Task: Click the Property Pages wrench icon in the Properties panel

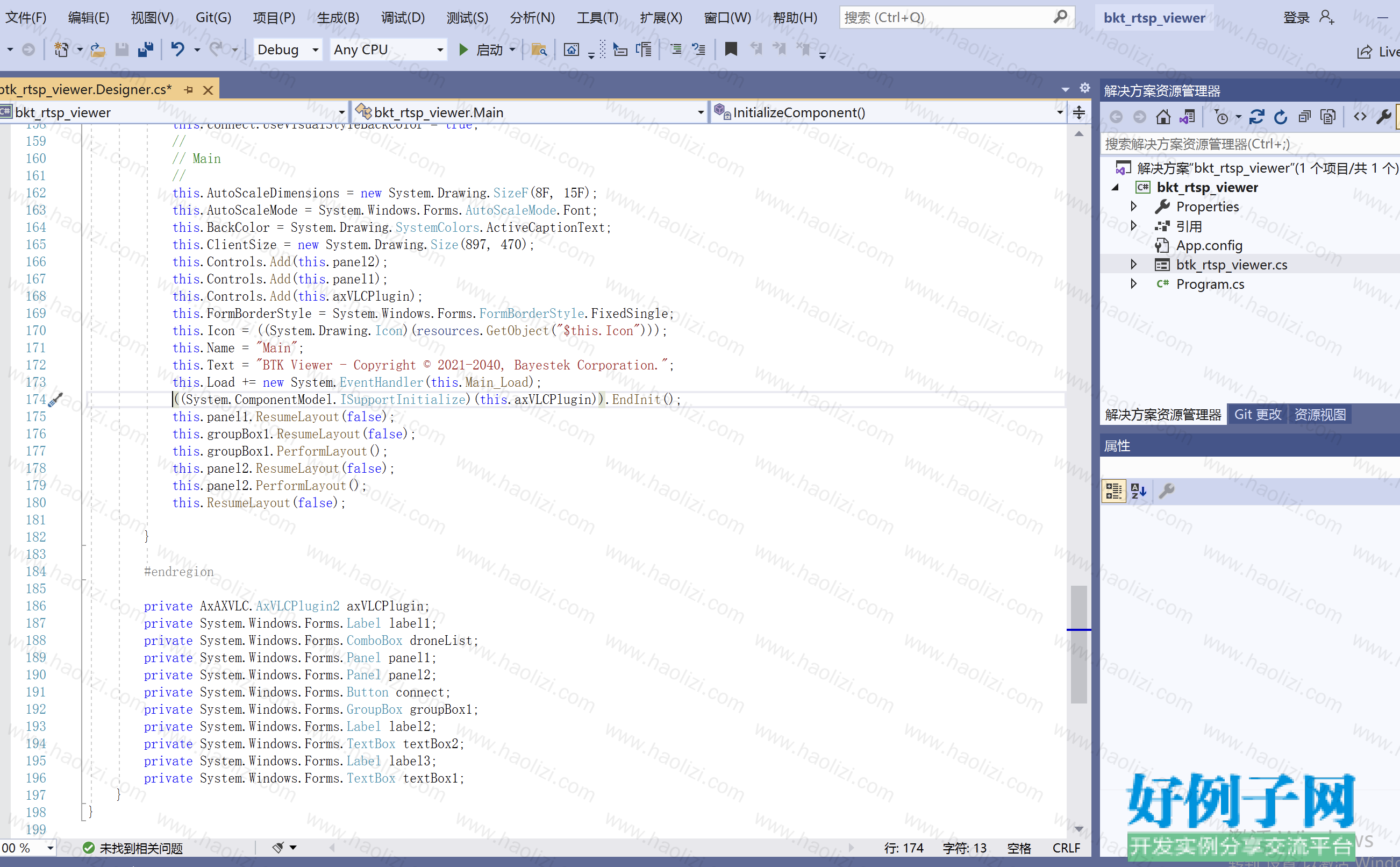Action: coord(1167,491)
